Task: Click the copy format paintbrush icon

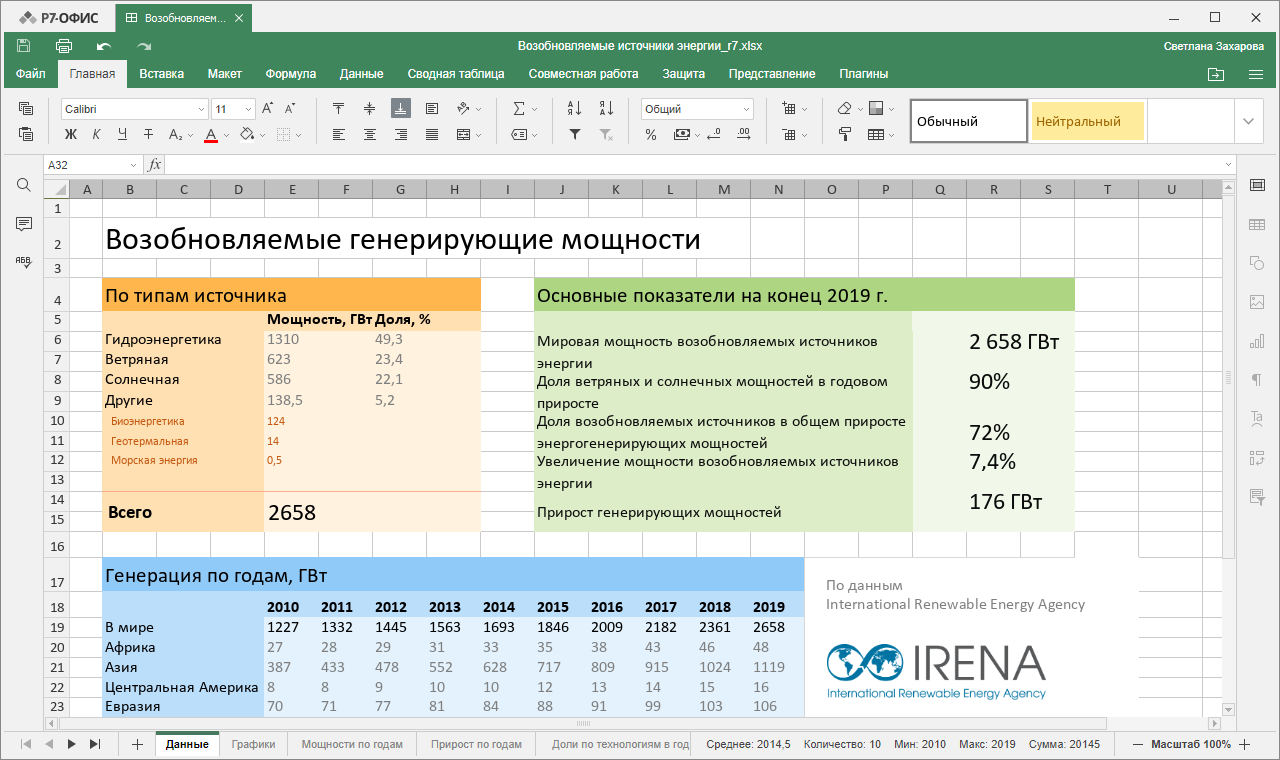Action: [x=845, y=134]
